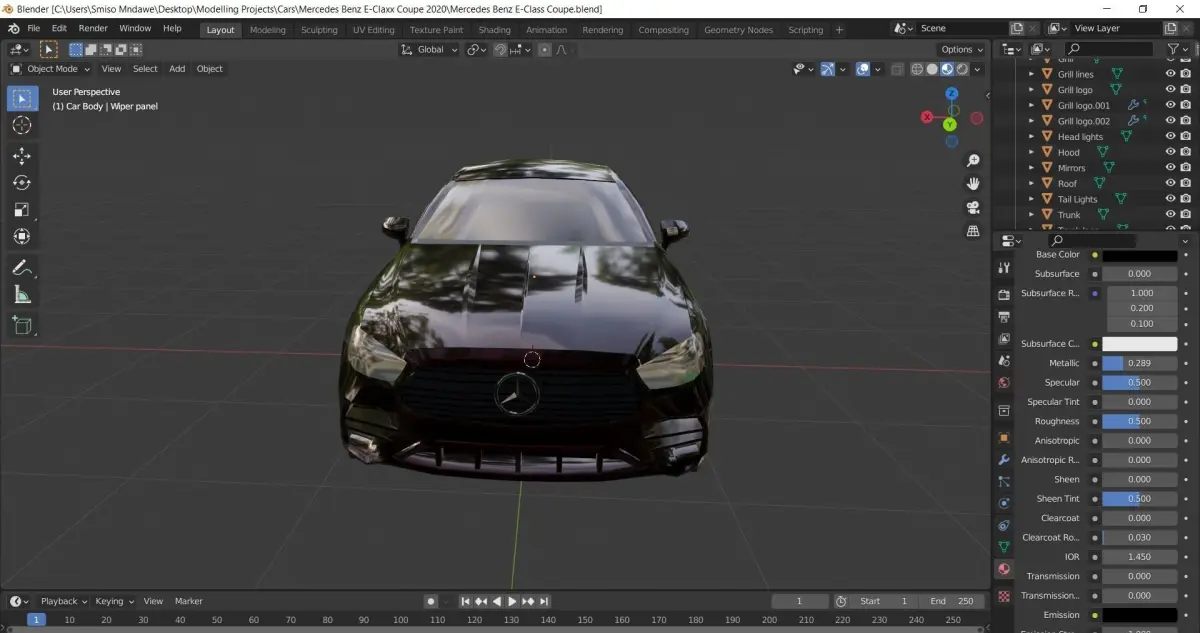Expand the Hood outliner item
The image size is (1200, 633).
1032,152
